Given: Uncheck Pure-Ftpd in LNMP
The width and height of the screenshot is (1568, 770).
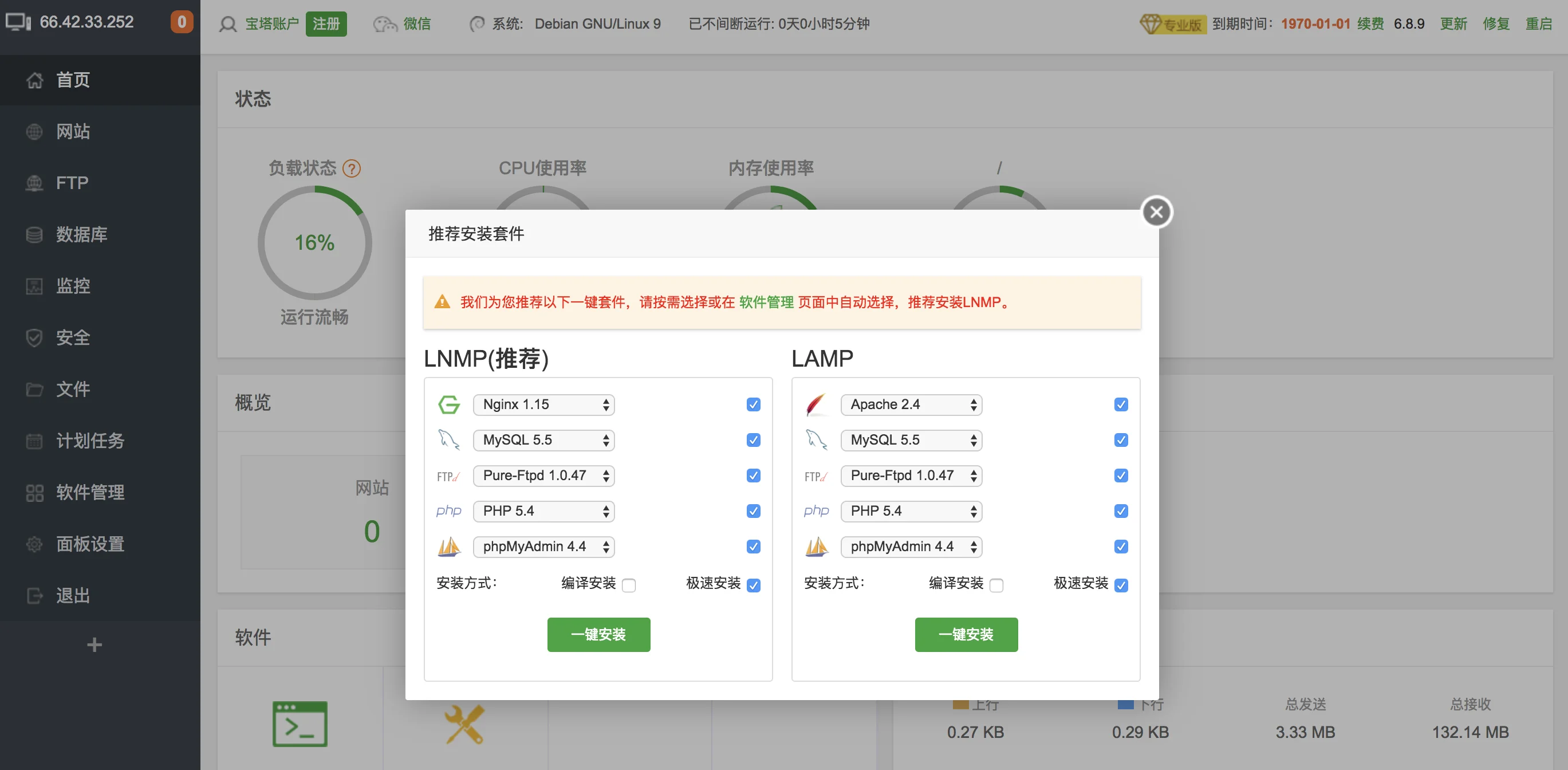Looking at the screenshot, I should coord(753,475).
